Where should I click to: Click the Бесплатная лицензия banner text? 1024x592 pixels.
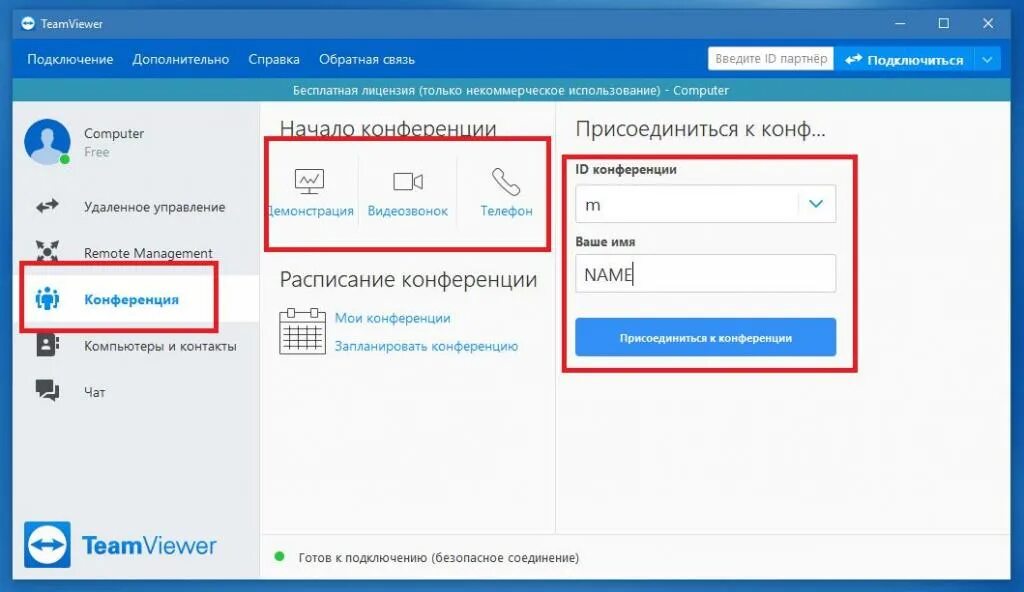pos(511,90)
